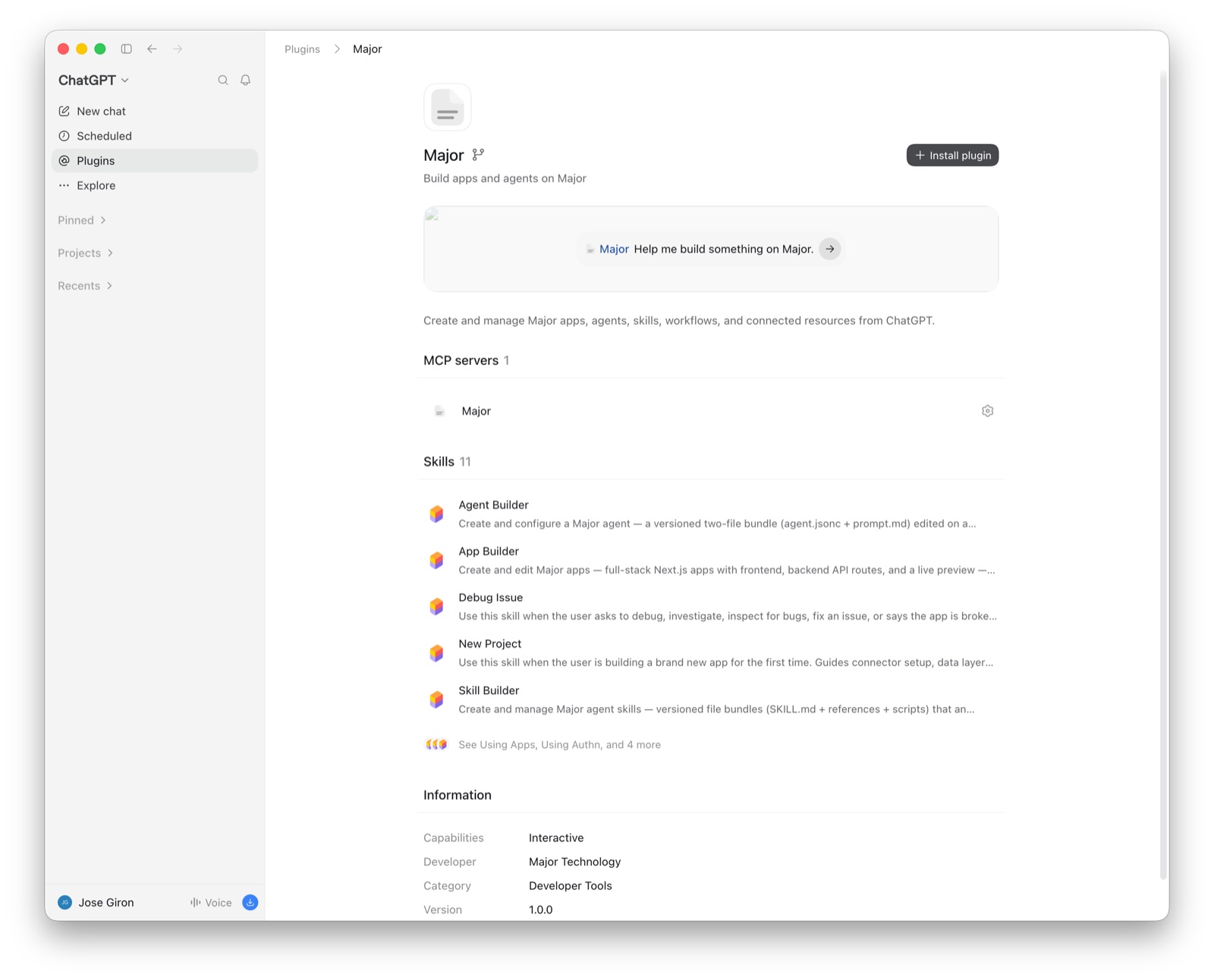Click the Interactive capabilities value
Screen dimensions: 1214x980
click(556, 838)
